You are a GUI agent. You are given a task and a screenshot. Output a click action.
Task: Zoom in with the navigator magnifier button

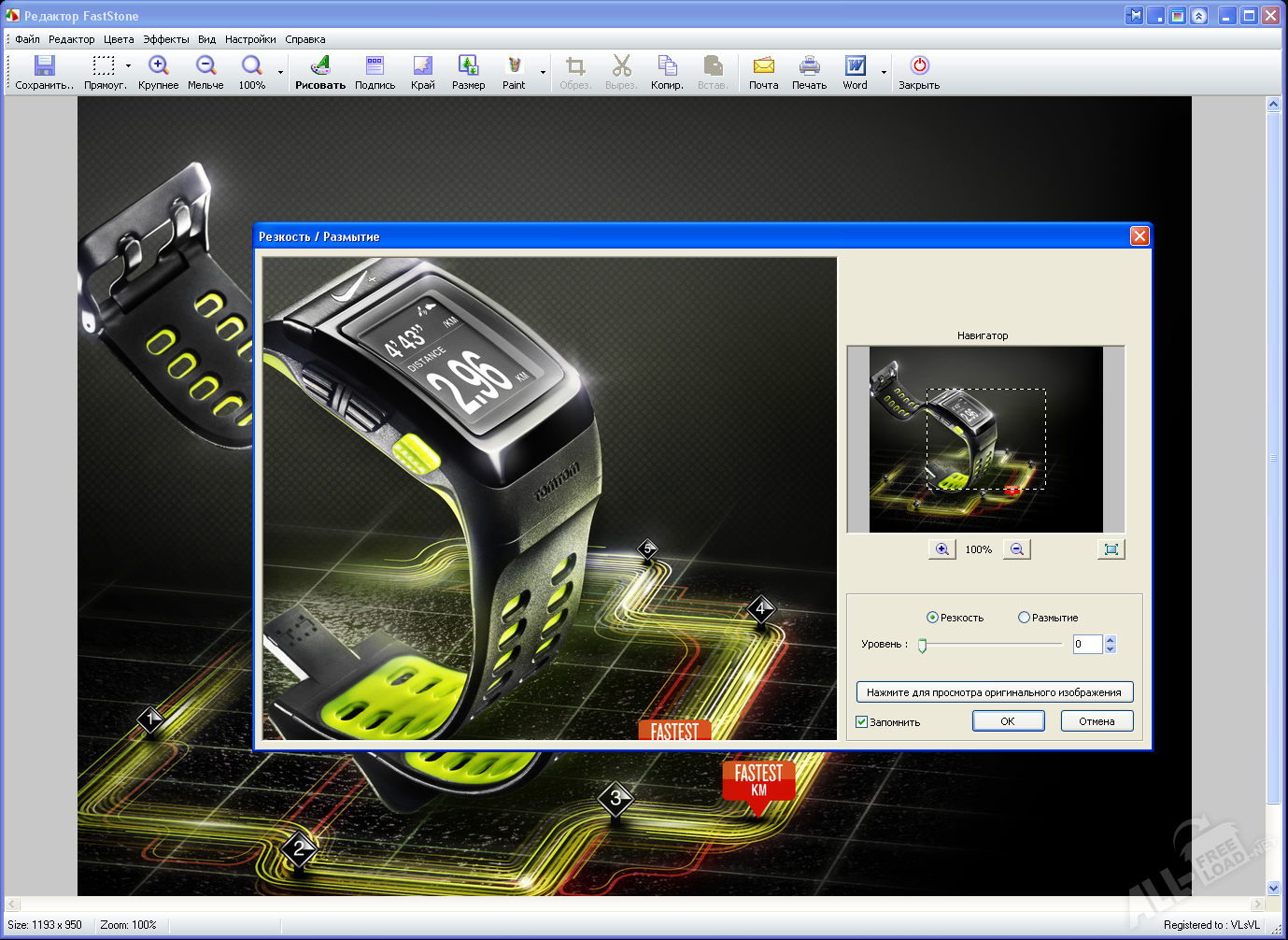tap(941, 549)
